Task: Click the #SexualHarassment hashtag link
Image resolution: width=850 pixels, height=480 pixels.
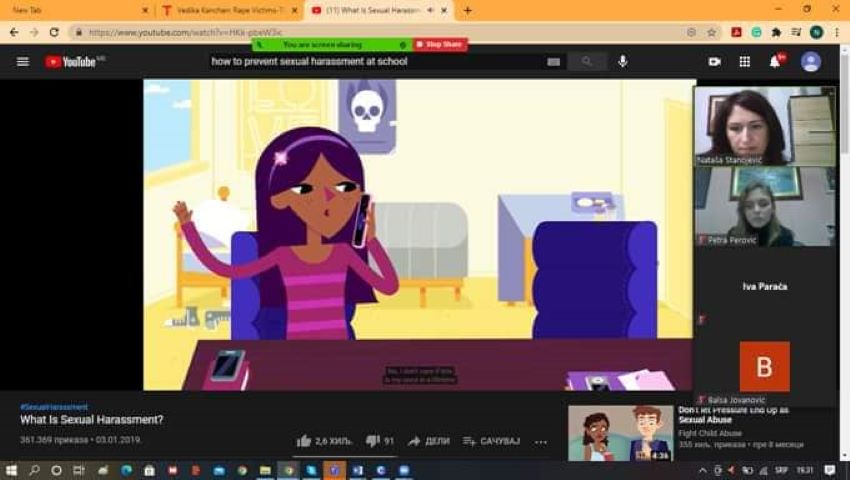Action: [54, 407]
